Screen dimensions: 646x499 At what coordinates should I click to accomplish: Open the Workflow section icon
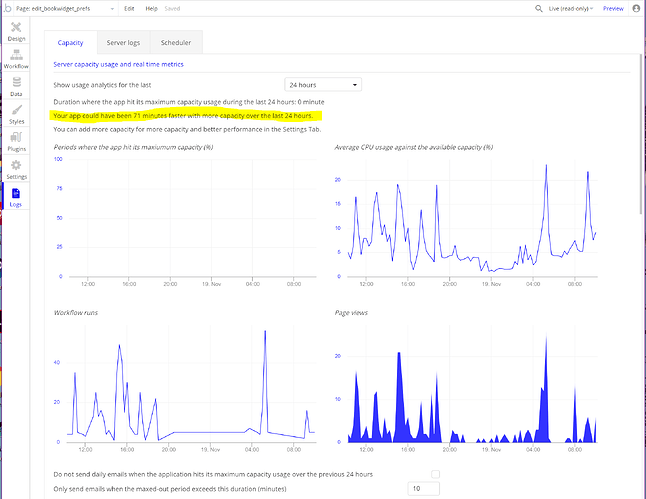[x=16, y=59]
